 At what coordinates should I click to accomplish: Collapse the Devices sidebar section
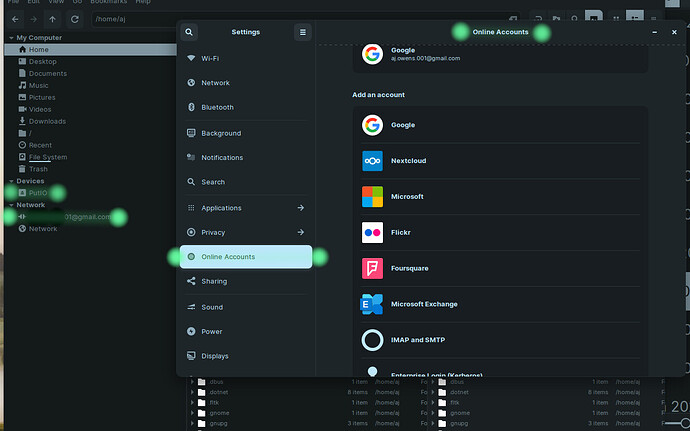click(x=11, y=181)
